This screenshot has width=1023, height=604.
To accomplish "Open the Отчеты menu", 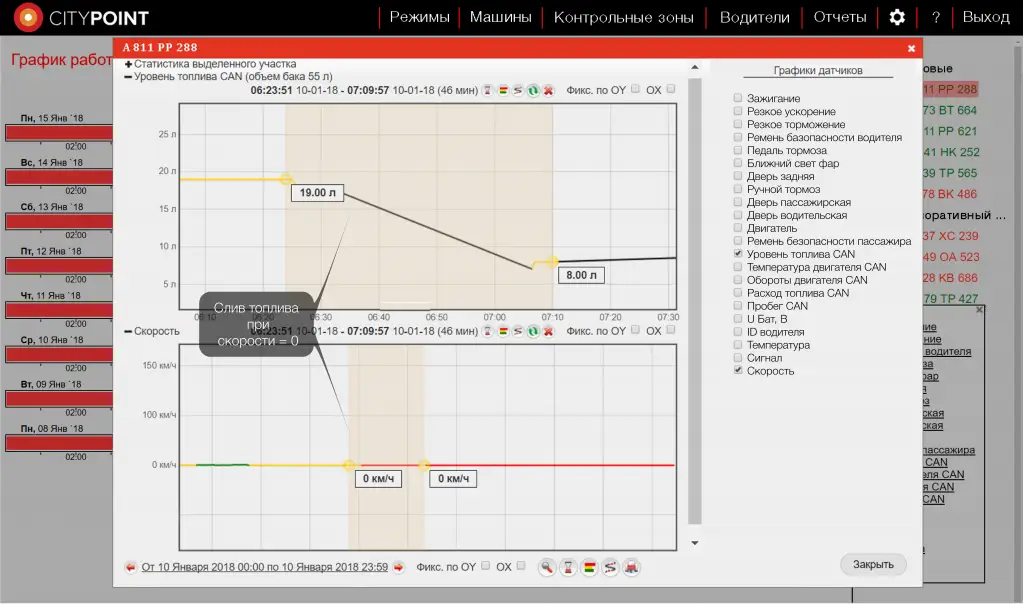I will [x=839, y=17].
